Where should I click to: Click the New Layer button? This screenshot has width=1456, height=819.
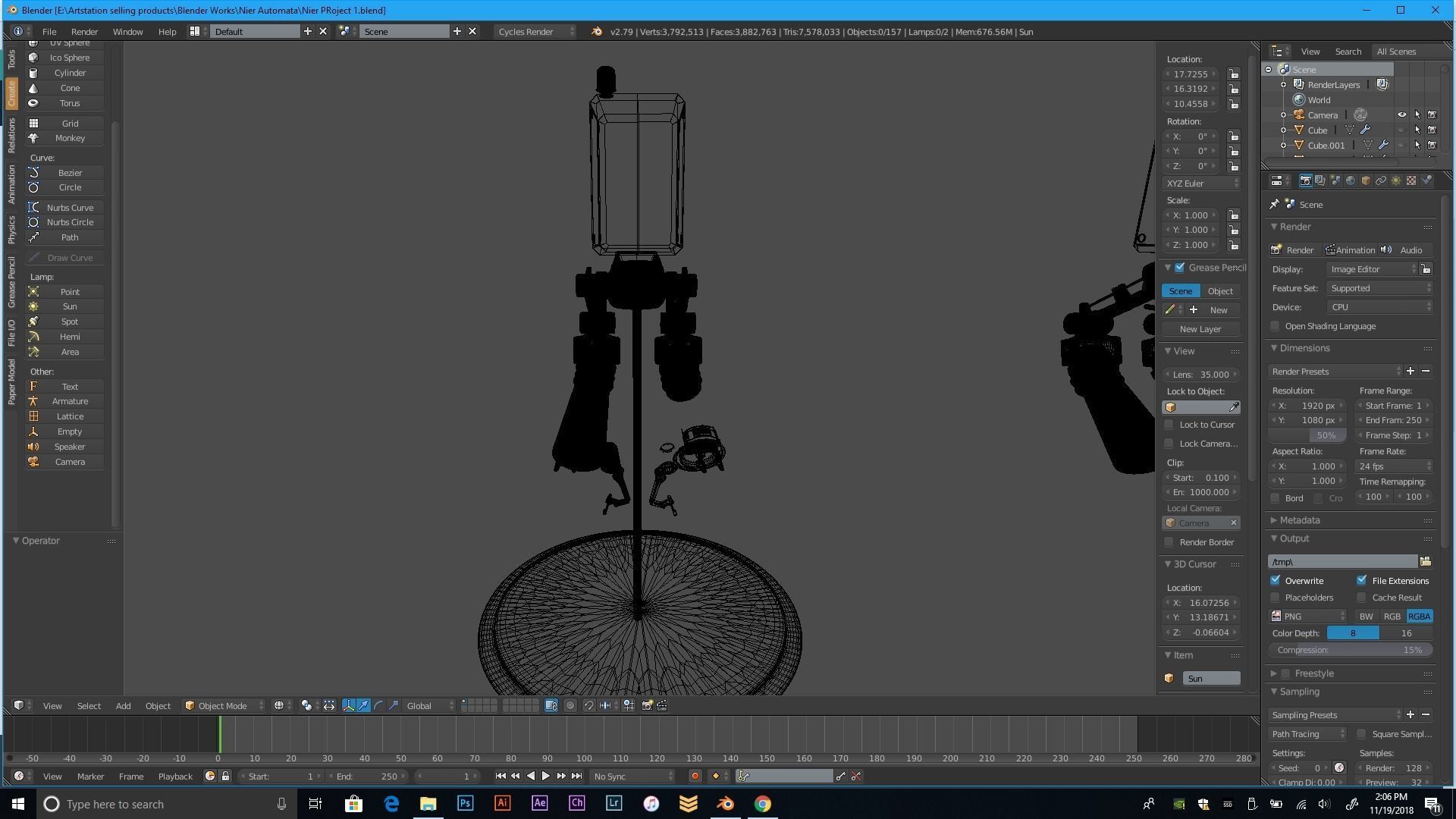pos(1200,329)
